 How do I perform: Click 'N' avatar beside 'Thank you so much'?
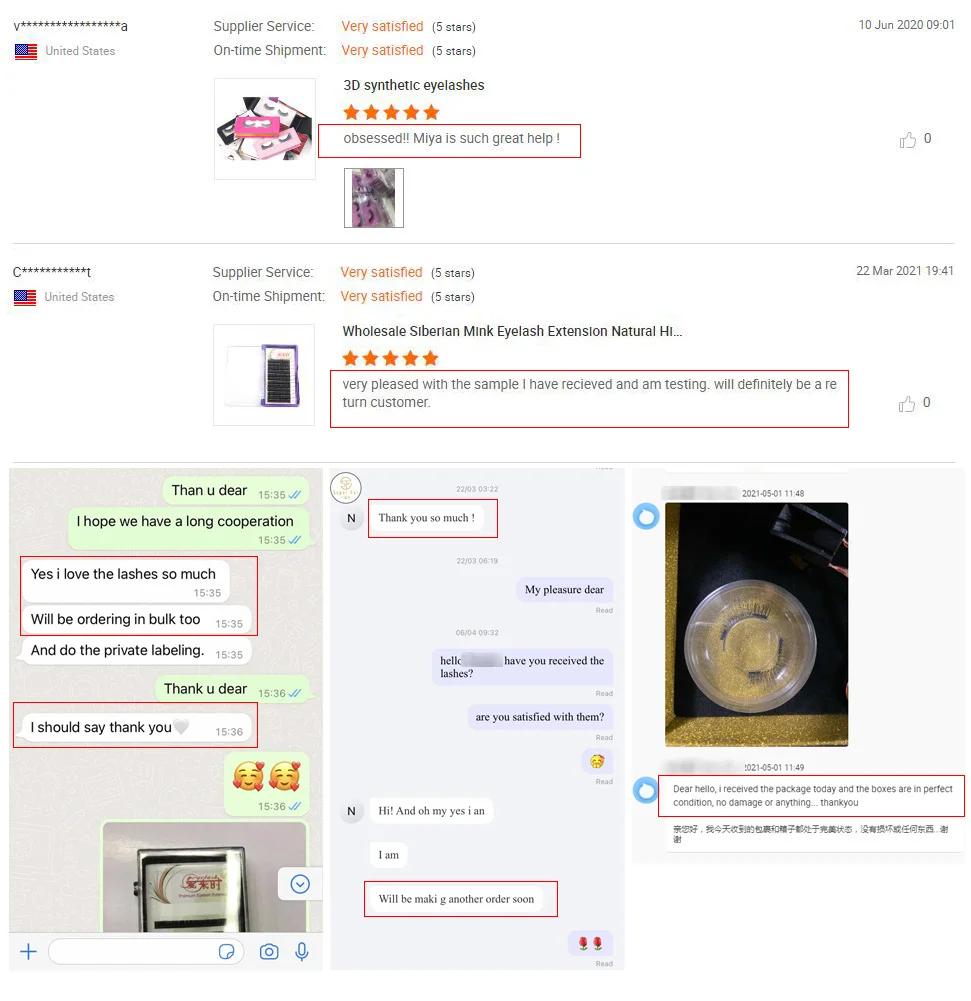(x=351, y=518)
